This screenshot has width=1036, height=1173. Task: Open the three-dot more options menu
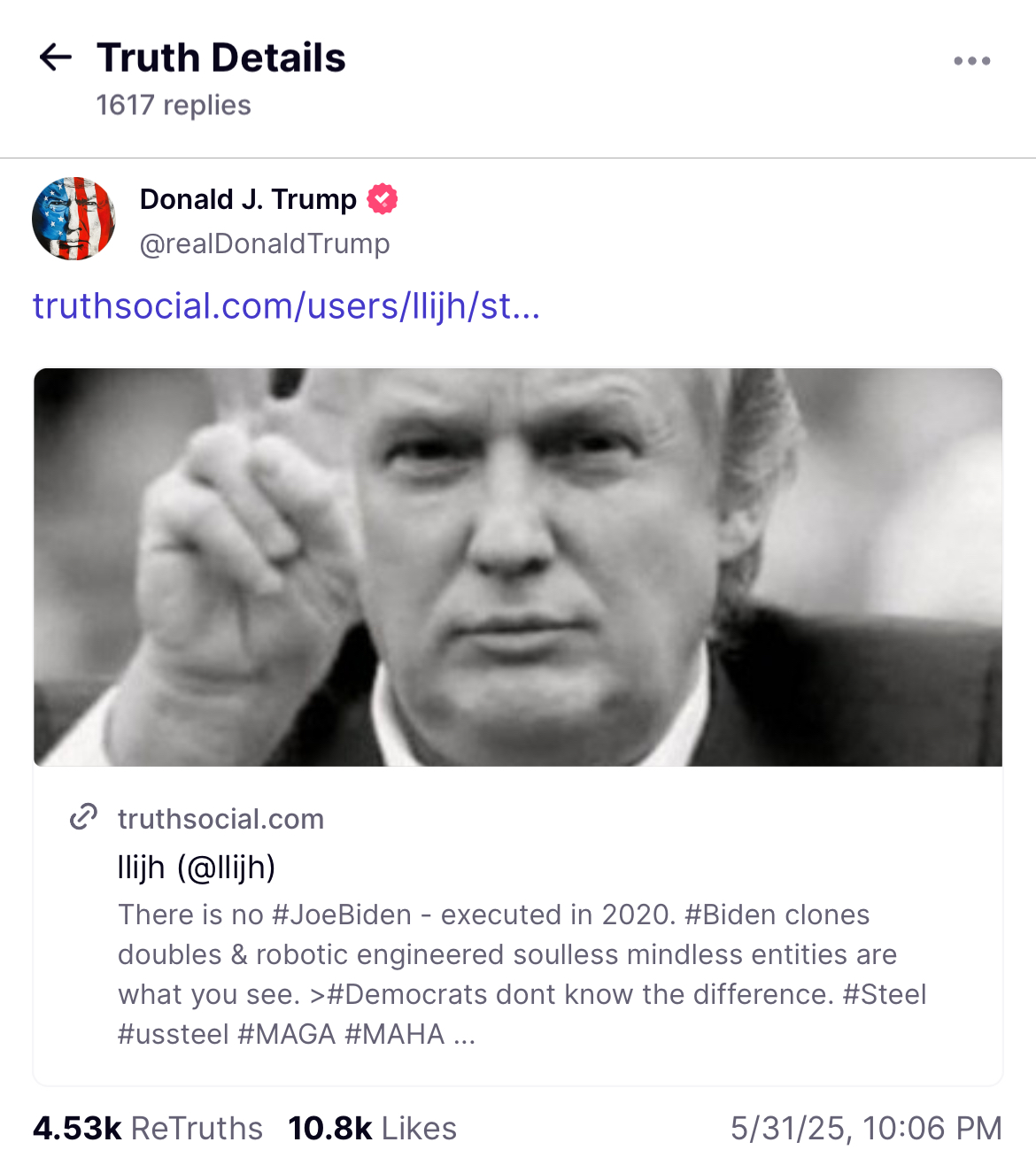(971, 61)
